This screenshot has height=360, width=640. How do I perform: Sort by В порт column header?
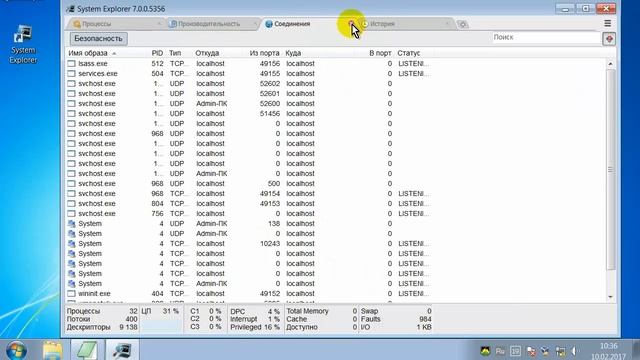(380, 53)
